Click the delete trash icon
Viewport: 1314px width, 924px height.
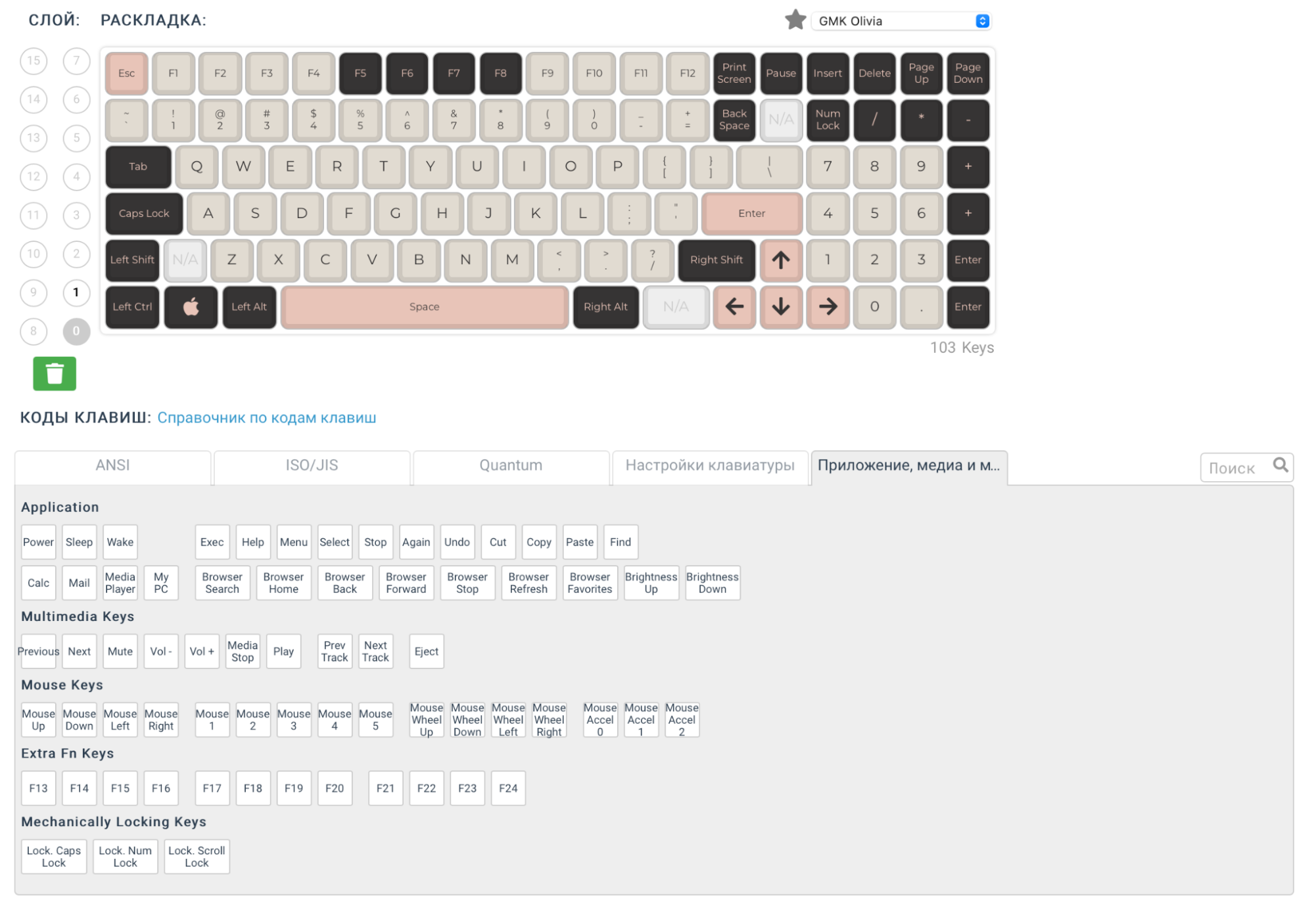coord(55,372)
